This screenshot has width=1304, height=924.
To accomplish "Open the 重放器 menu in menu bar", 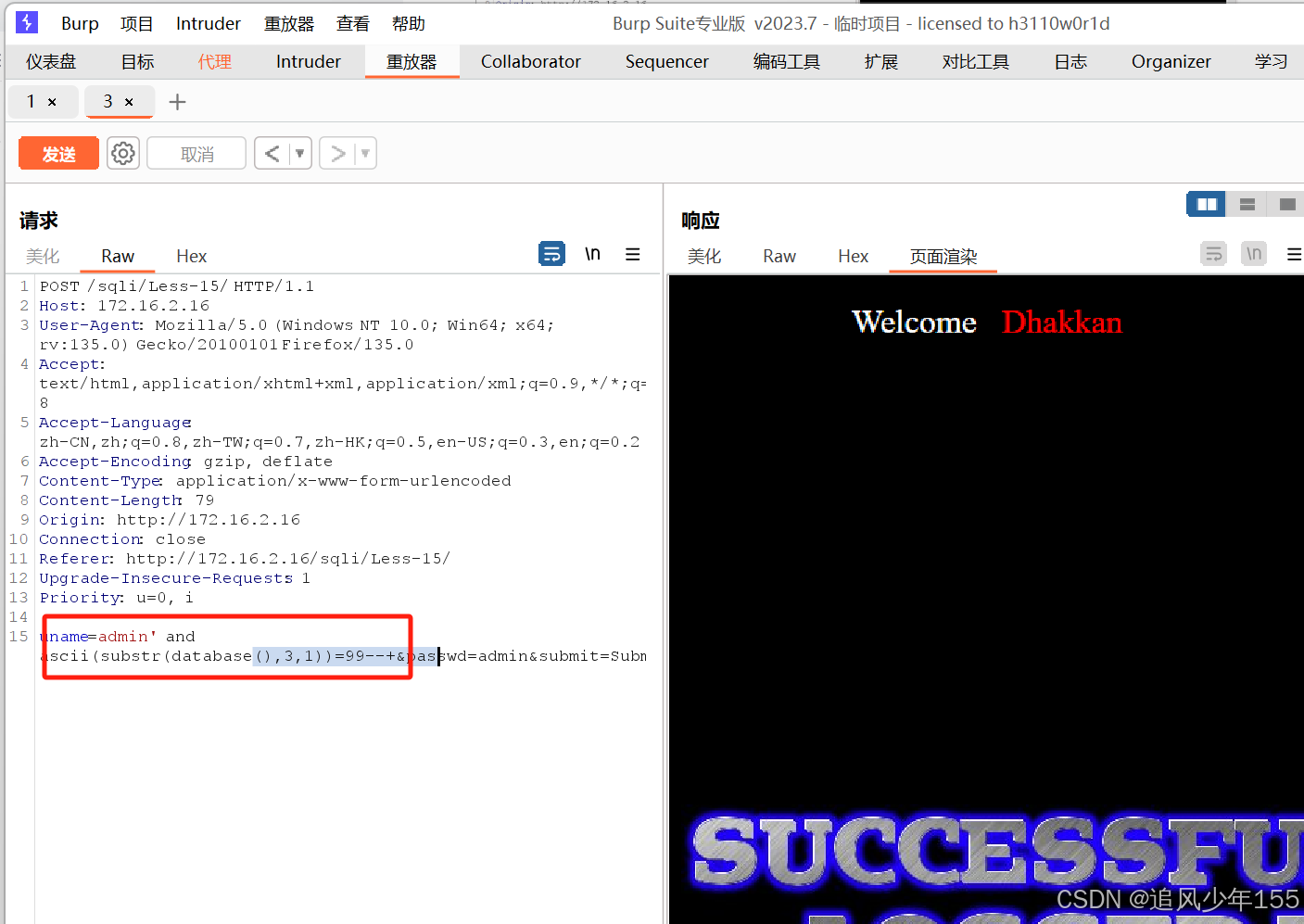I will click(289, 23).
